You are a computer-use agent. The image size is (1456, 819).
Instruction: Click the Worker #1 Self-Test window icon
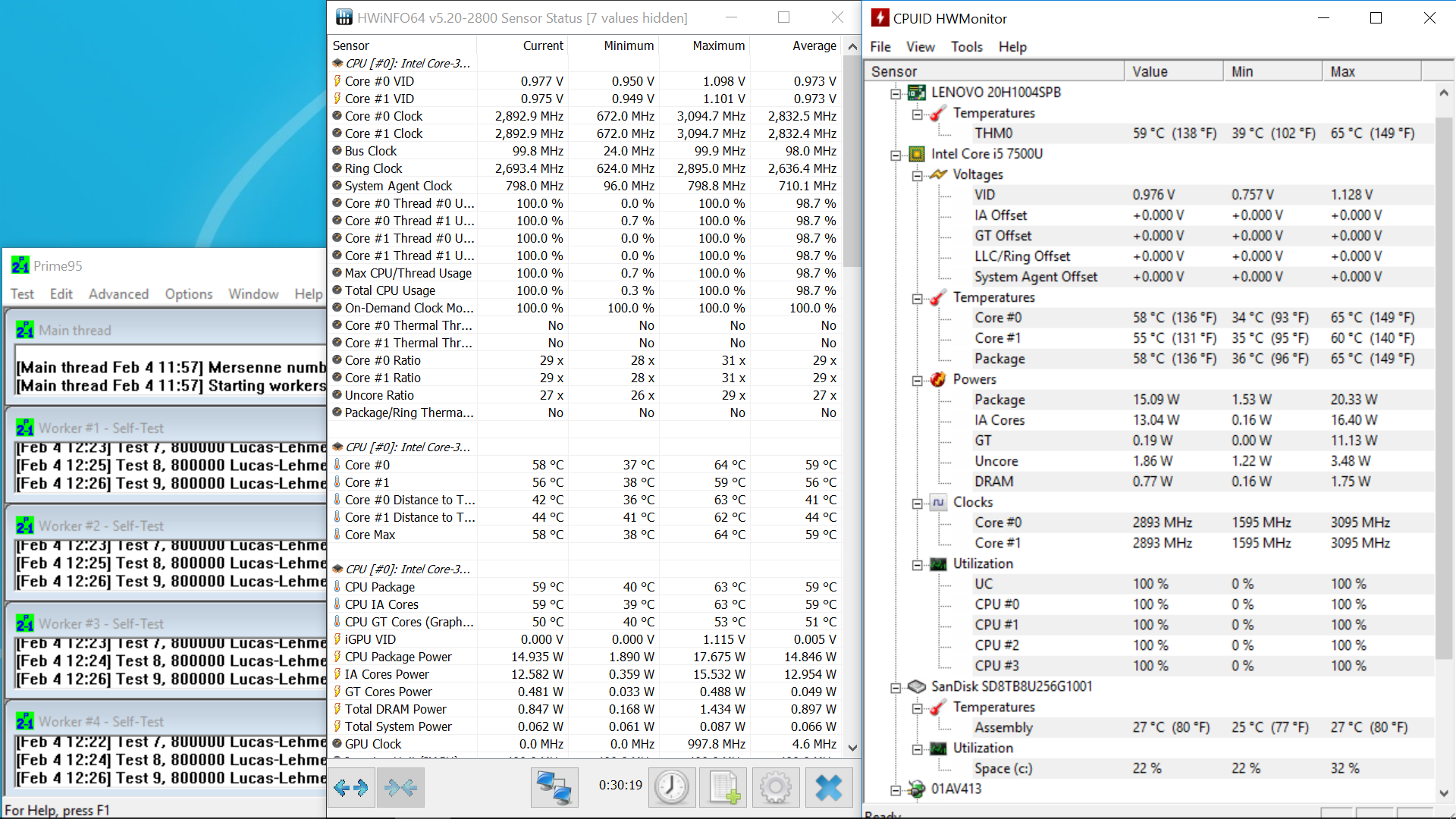pyautogui.click(x=25, y=428)
